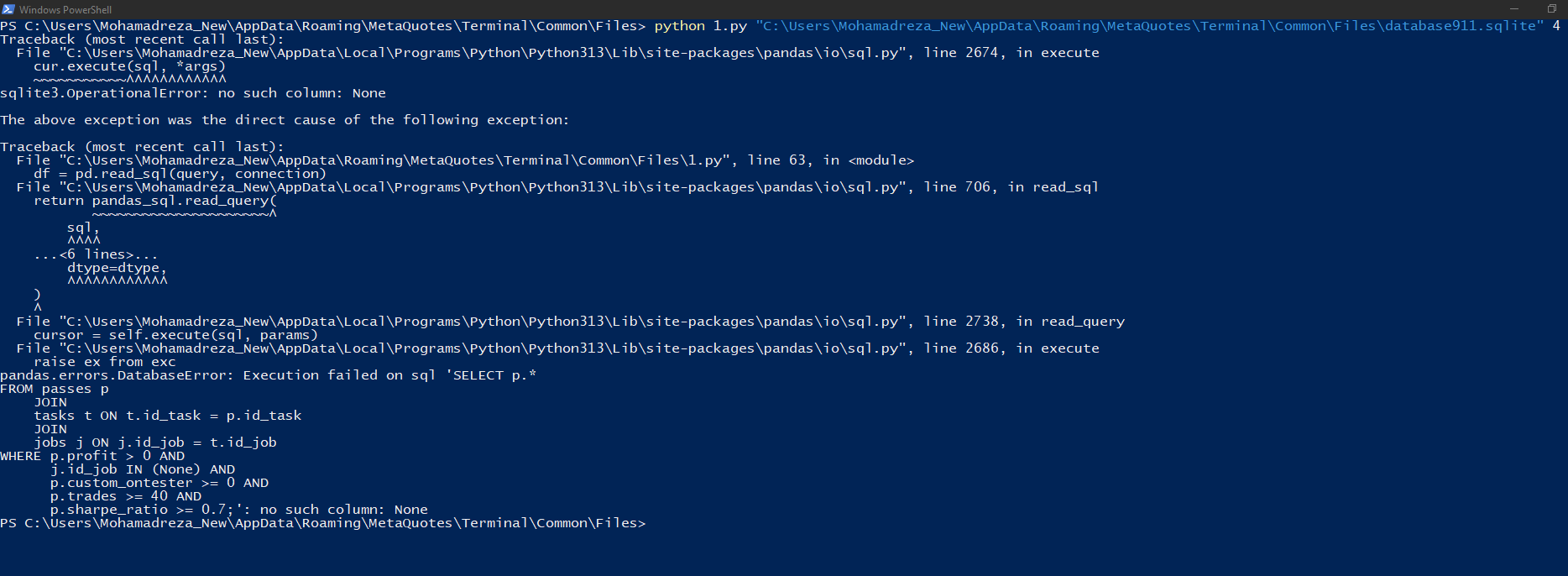Image resolution: width=1568 pixels, height=576 pixels.
Task: Click the 'The above exception was the direct cause' line
Action: (285, 120)
